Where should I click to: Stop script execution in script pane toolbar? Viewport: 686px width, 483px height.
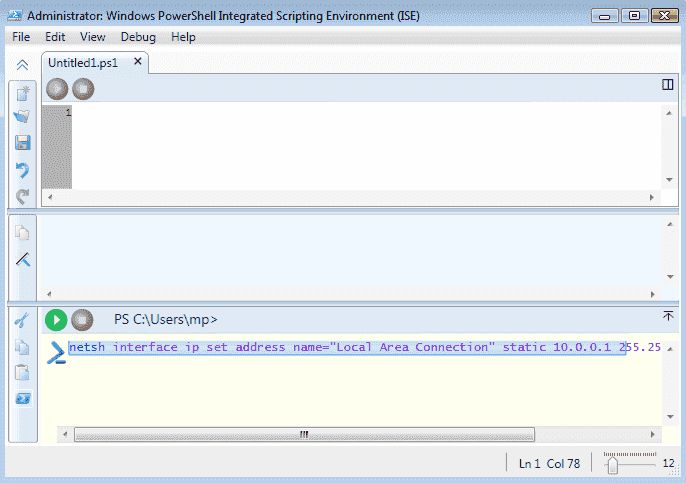(x=83, y=89)
